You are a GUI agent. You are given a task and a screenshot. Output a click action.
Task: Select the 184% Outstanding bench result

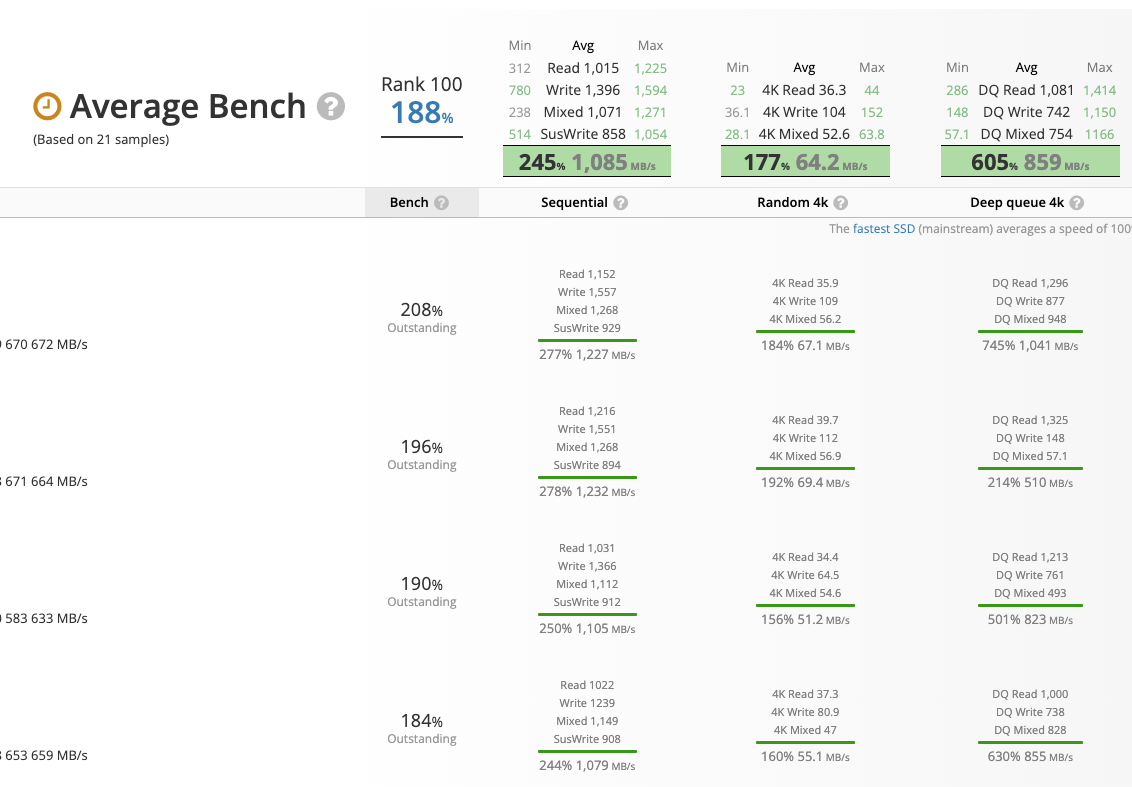[x=422, y=728]
